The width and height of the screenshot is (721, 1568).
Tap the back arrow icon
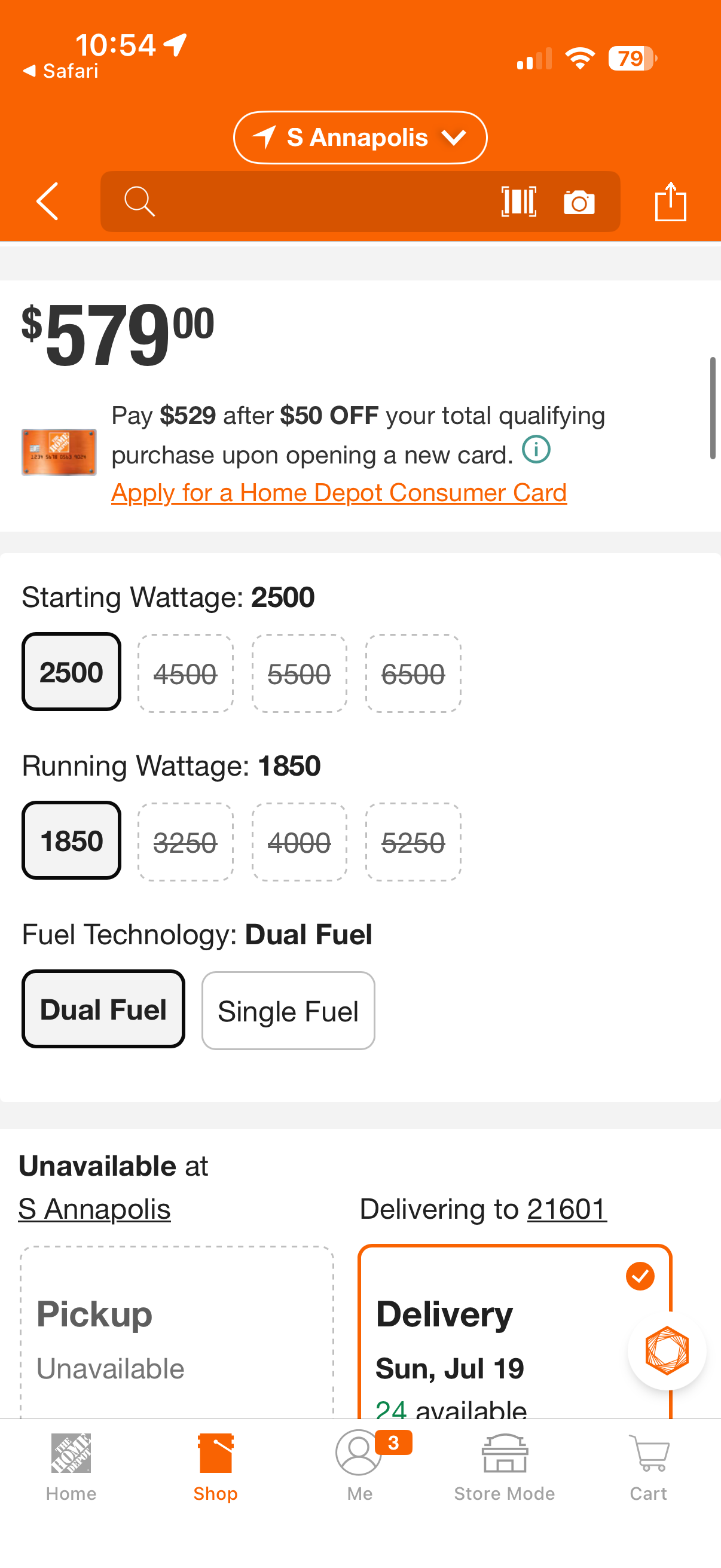[47, 202]
